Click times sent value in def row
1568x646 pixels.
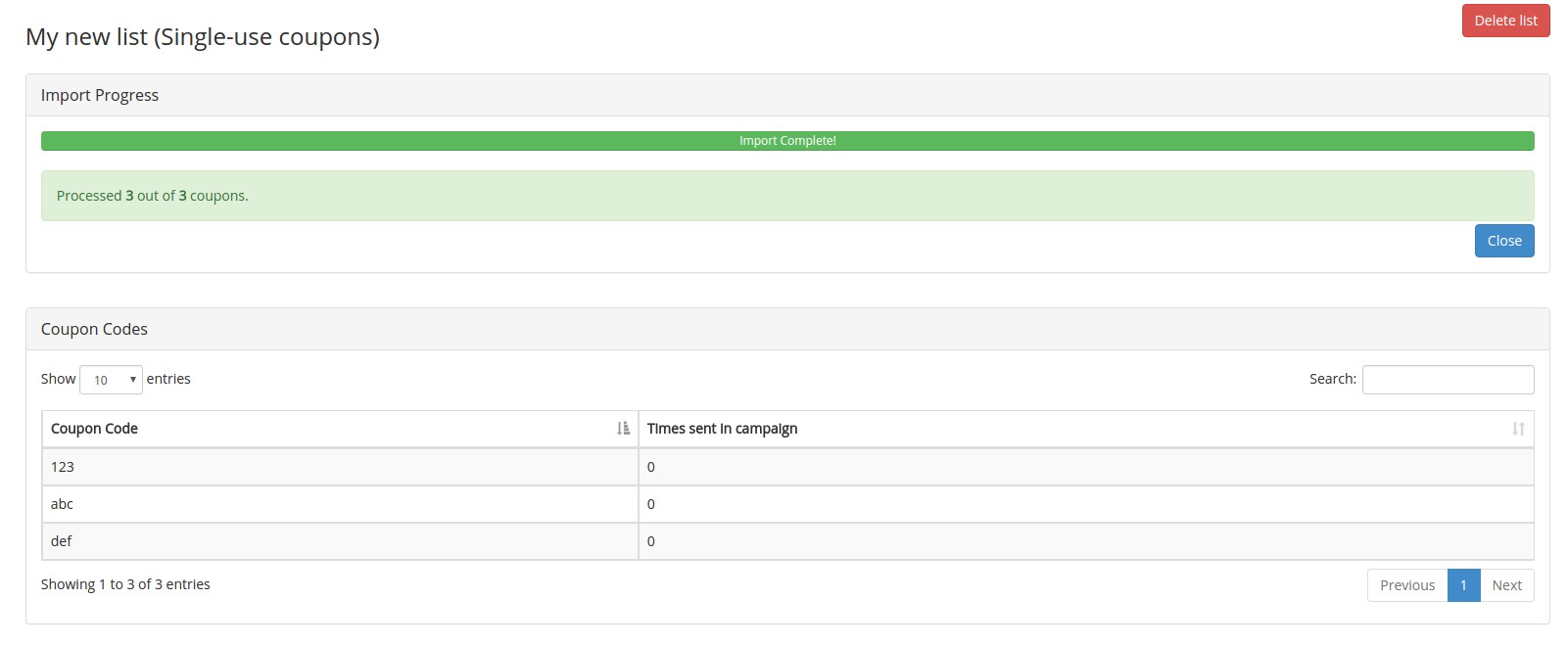(x=1086, y=541)
